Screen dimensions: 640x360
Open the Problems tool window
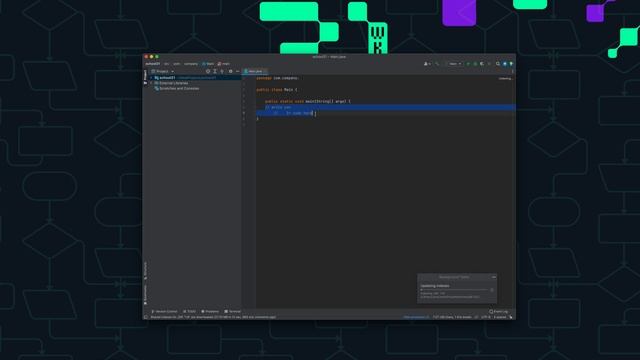tap(210, 311)
